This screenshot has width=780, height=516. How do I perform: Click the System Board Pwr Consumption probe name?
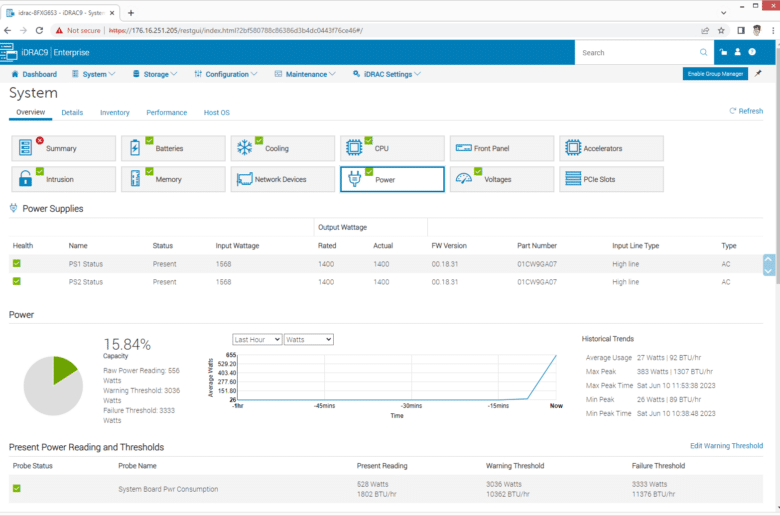pyautogui.click(x=168, y=489)
